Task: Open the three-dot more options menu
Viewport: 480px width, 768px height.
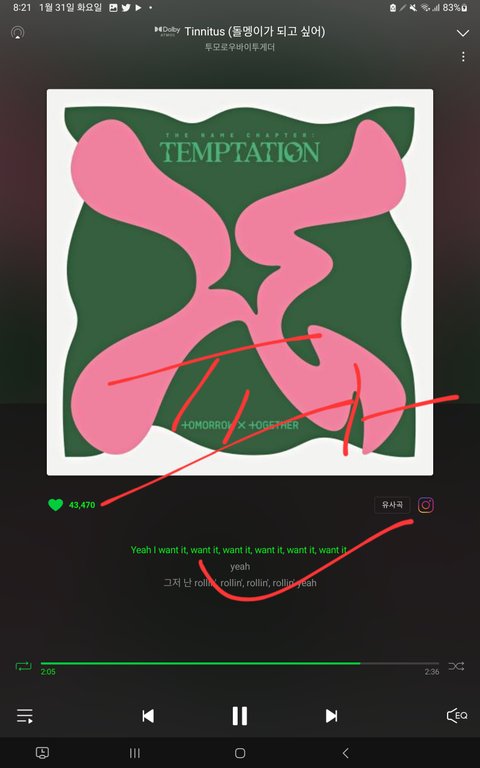Action: point(463,56)
